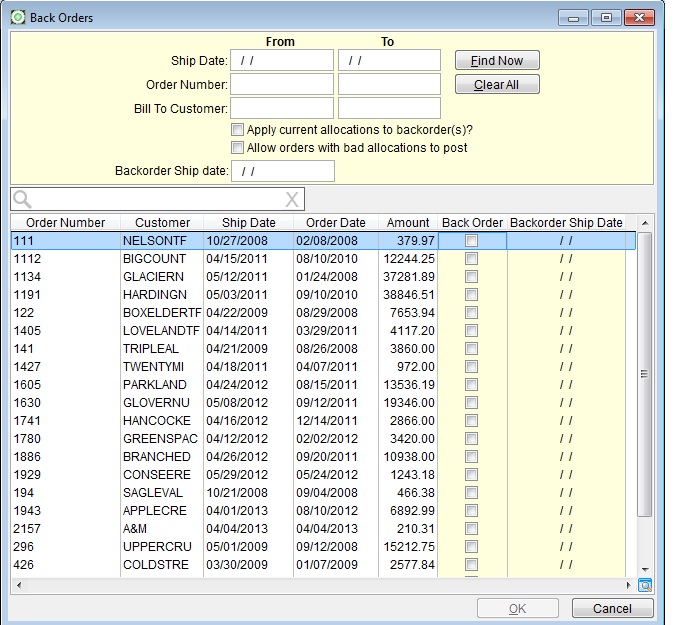Screen dimensions: 699x625
Task: Enable 'Apply current allocations to backorder(s)?'
Action: (x=237, y=130)
